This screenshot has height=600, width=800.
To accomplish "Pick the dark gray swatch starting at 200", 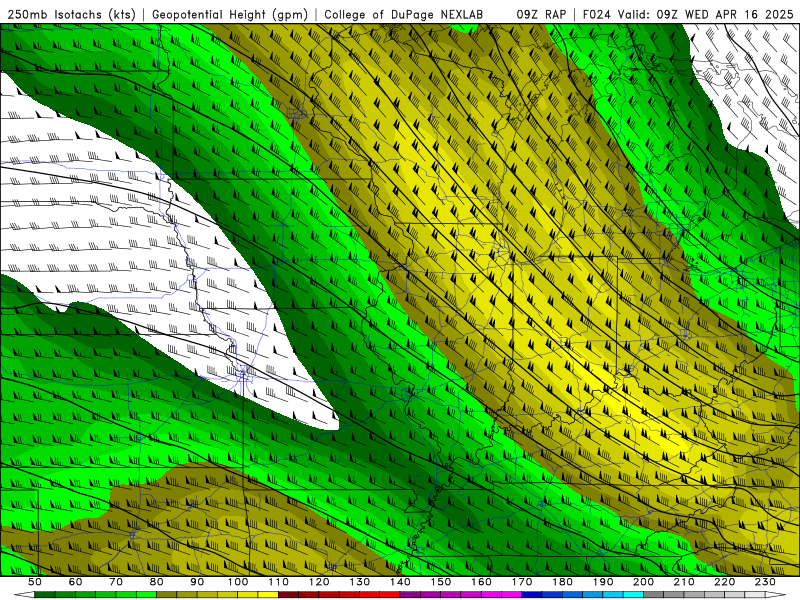I will click(654, 595).
